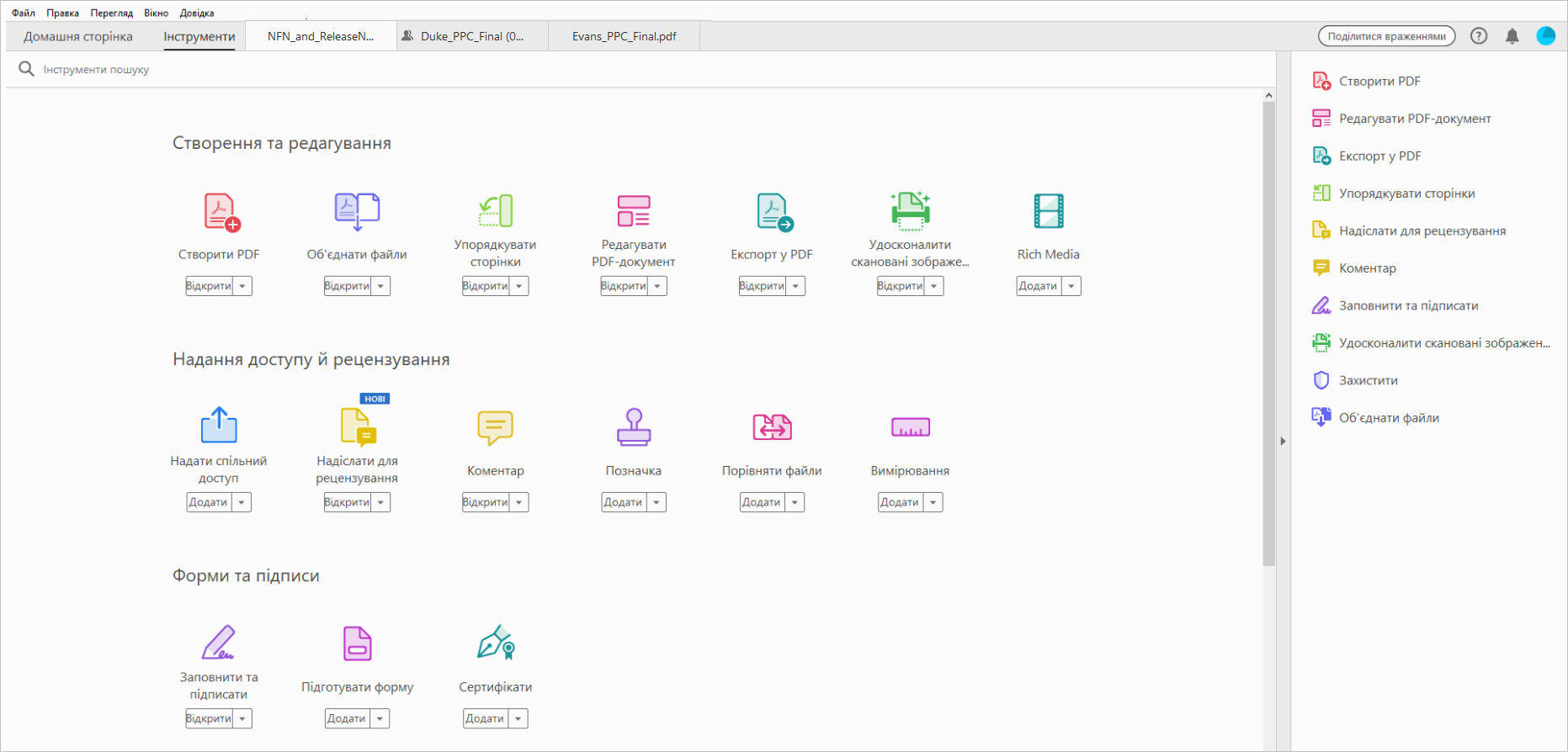The height and width of the screenshot is (752, 1568).
Task: Open the Сертифікати pen nib icon
Action: (x=496, y=642)
